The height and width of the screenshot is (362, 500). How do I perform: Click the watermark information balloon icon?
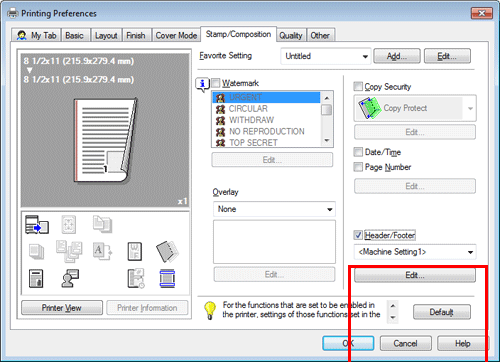coord(202,85)
